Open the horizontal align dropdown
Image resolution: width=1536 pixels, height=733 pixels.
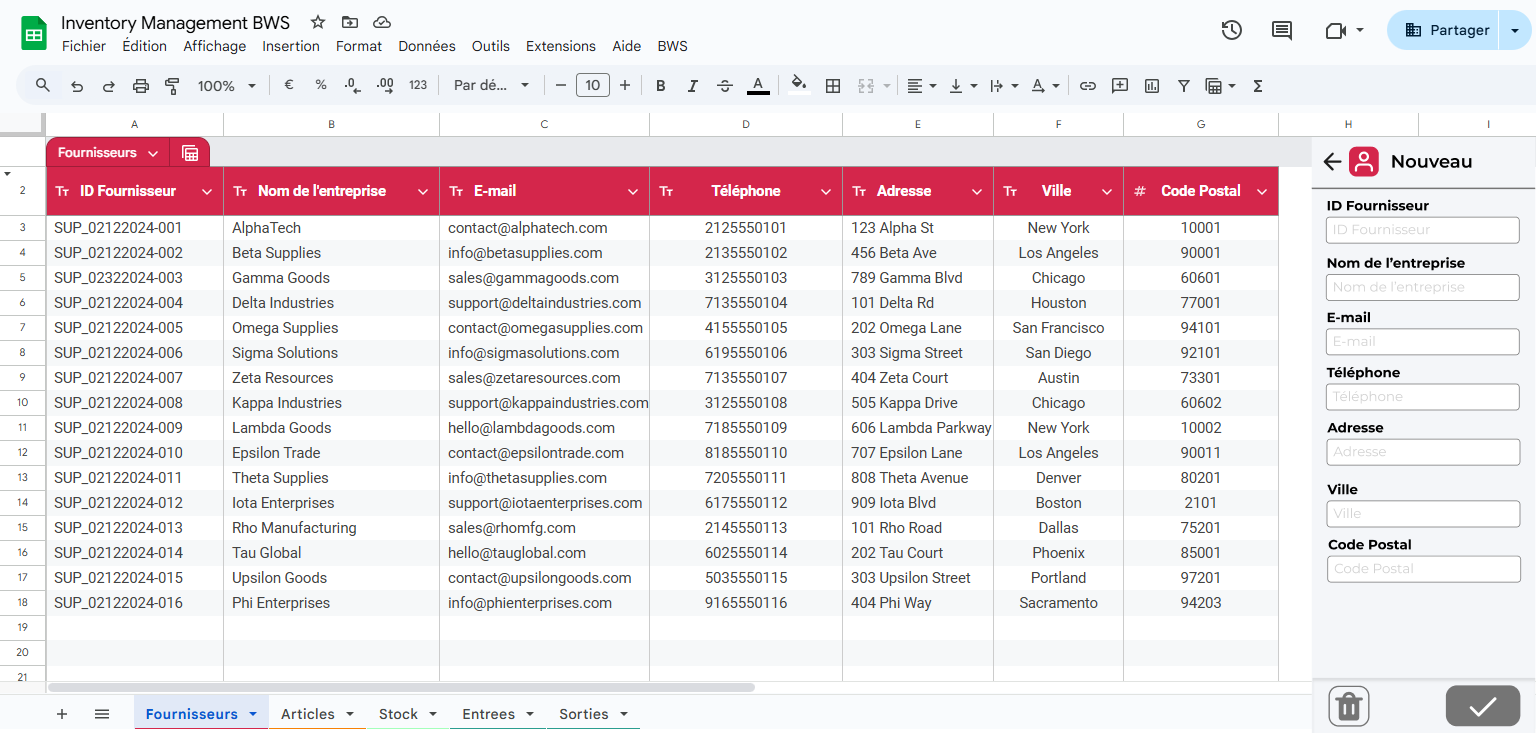point(921,86)
